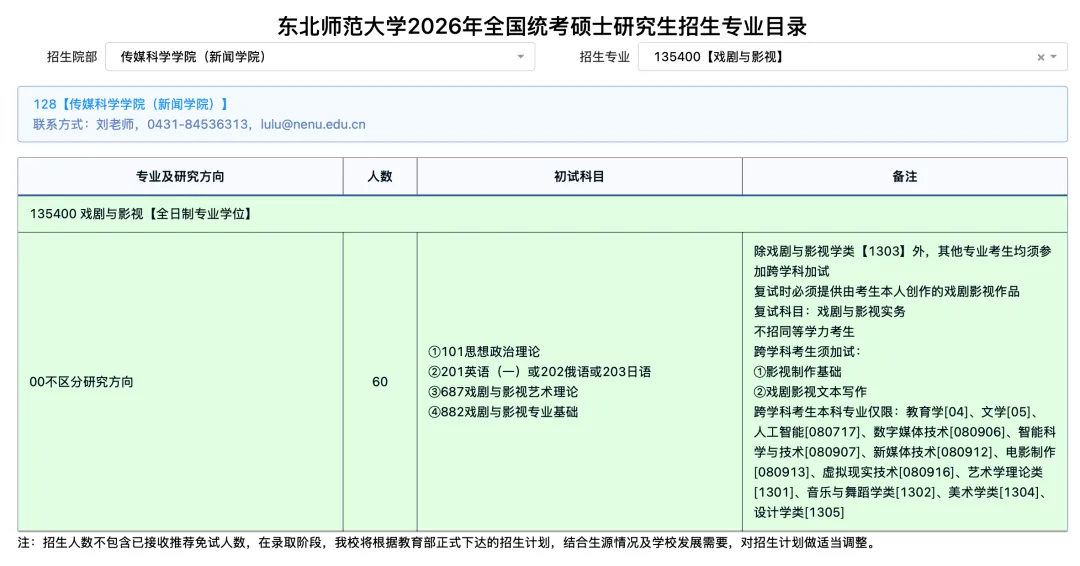Screen dimensions: 1080x566
Task: Click the 135400 戏剧与影视【全日制专业学位】 row
Action: pyautogui.click(x=543, y=214)
